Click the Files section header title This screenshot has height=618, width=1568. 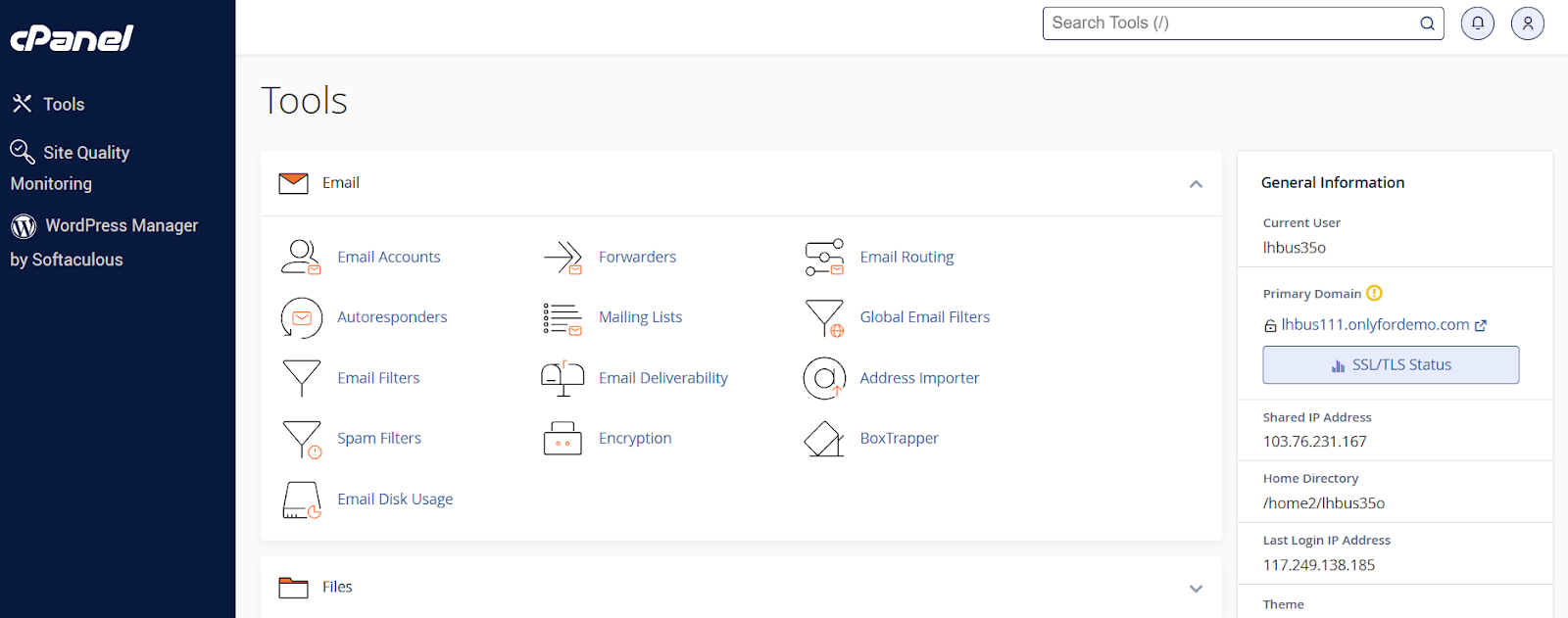point(337,588)
